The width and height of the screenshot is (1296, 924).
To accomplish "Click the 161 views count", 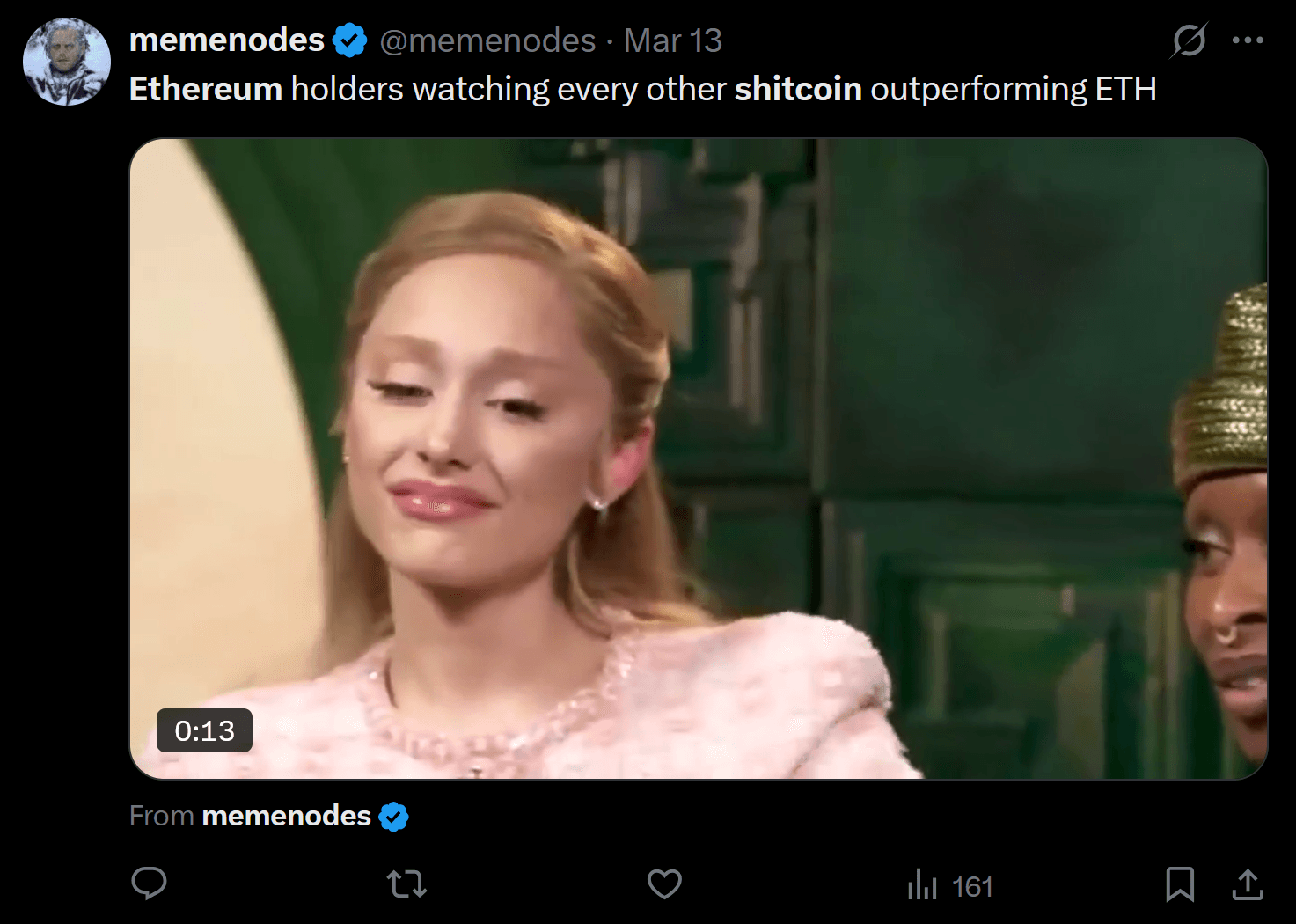I will point(972,886).
